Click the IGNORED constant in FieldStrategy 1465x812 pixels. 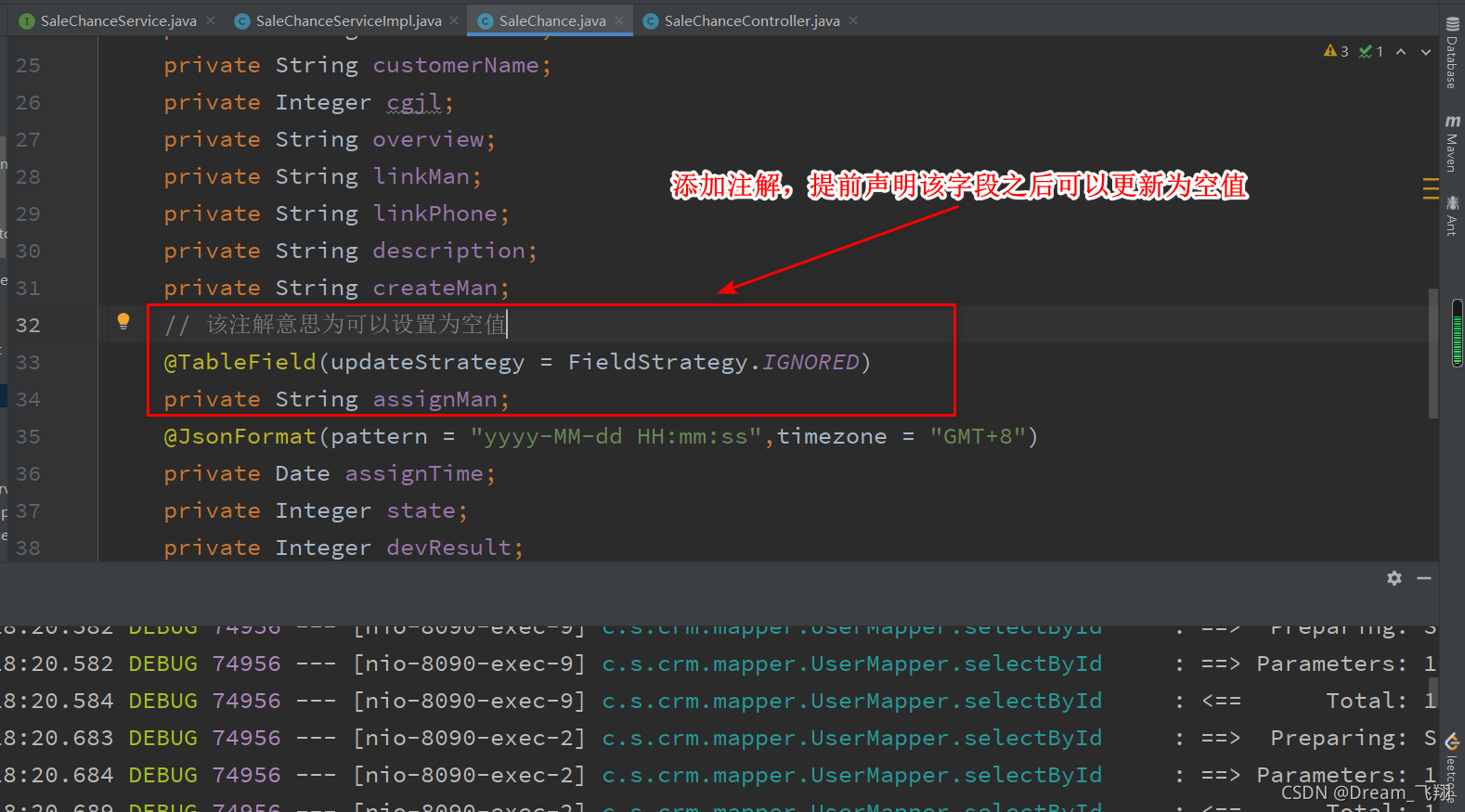click(810, 362)
